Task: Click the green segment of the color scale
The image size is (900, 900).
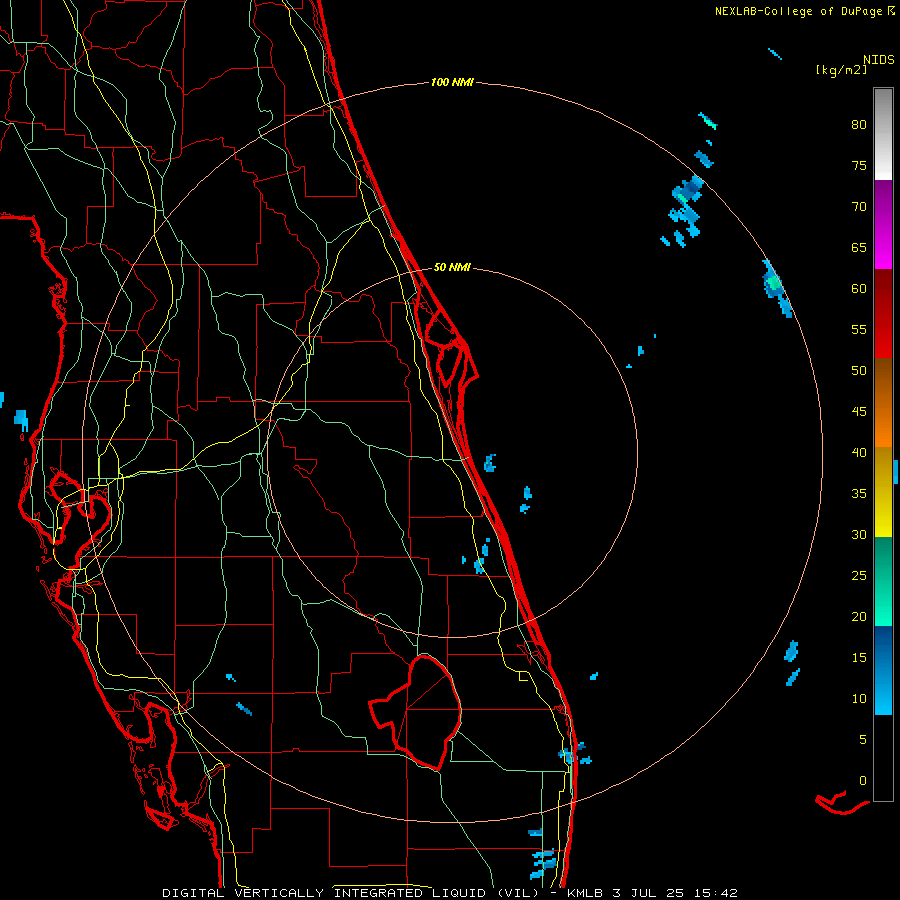Action: (883, 581)
